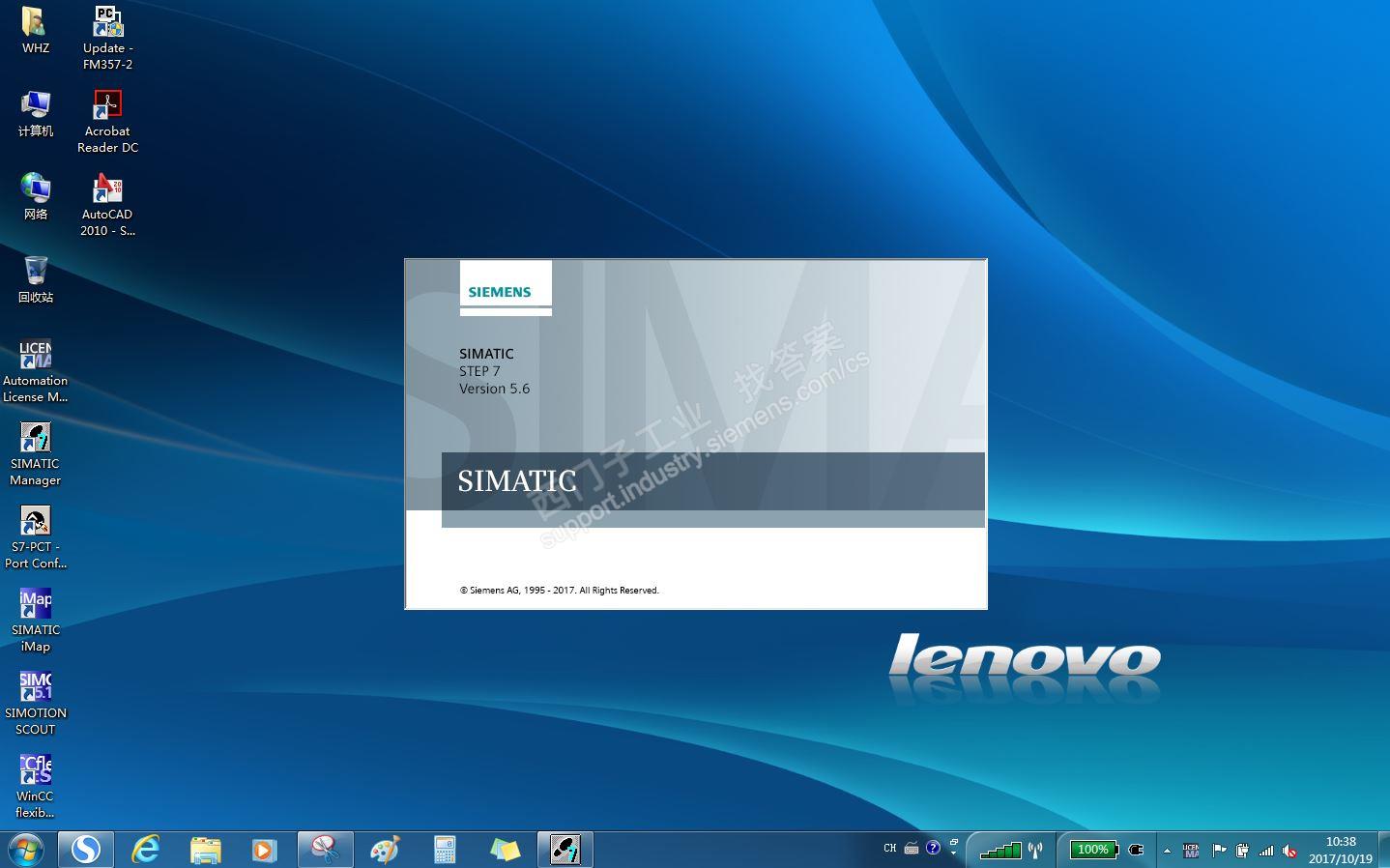
Task: Open the network signal tray icon
Action: point(1266,851)
